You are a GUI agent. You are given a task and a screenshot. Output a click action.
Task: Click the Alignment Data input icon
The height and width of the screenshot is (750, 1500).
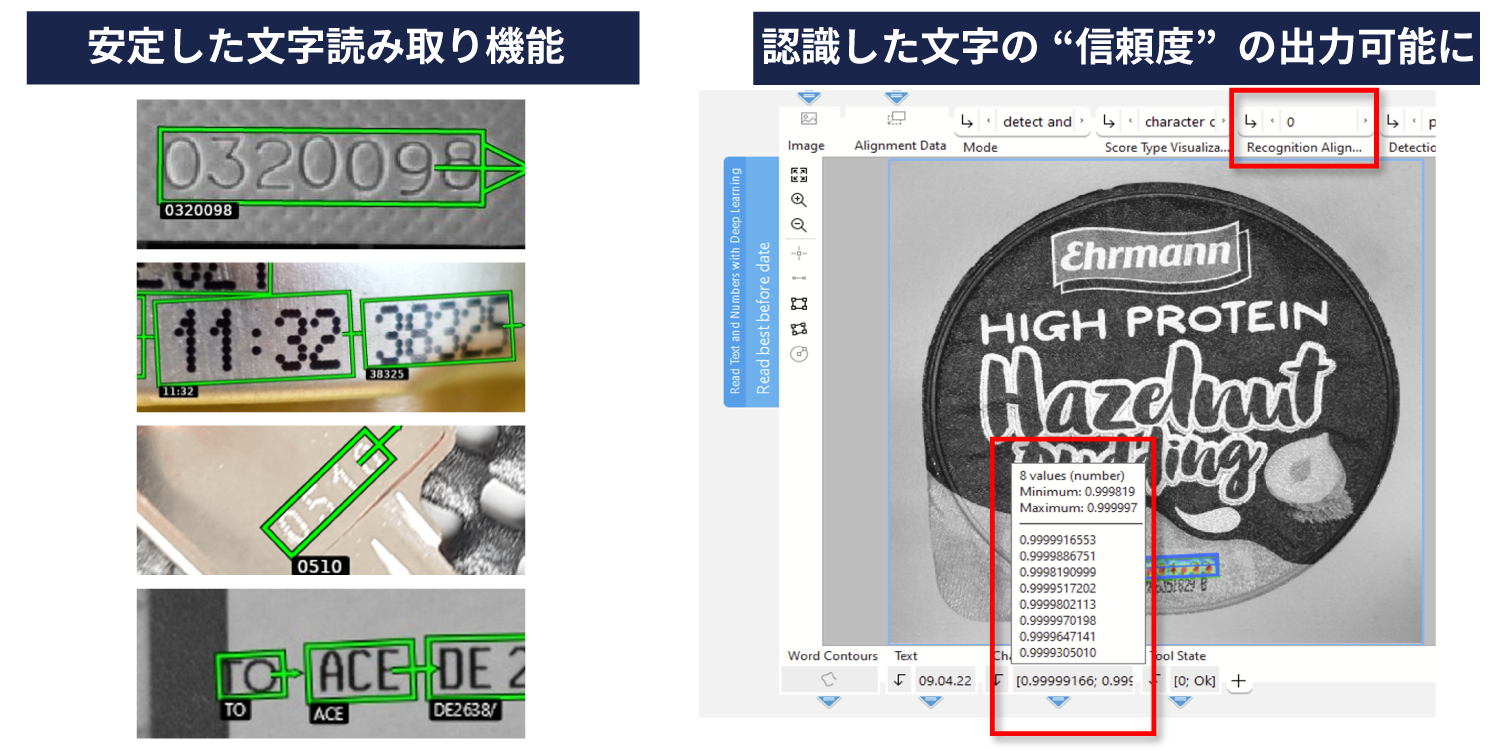point(896,119)
